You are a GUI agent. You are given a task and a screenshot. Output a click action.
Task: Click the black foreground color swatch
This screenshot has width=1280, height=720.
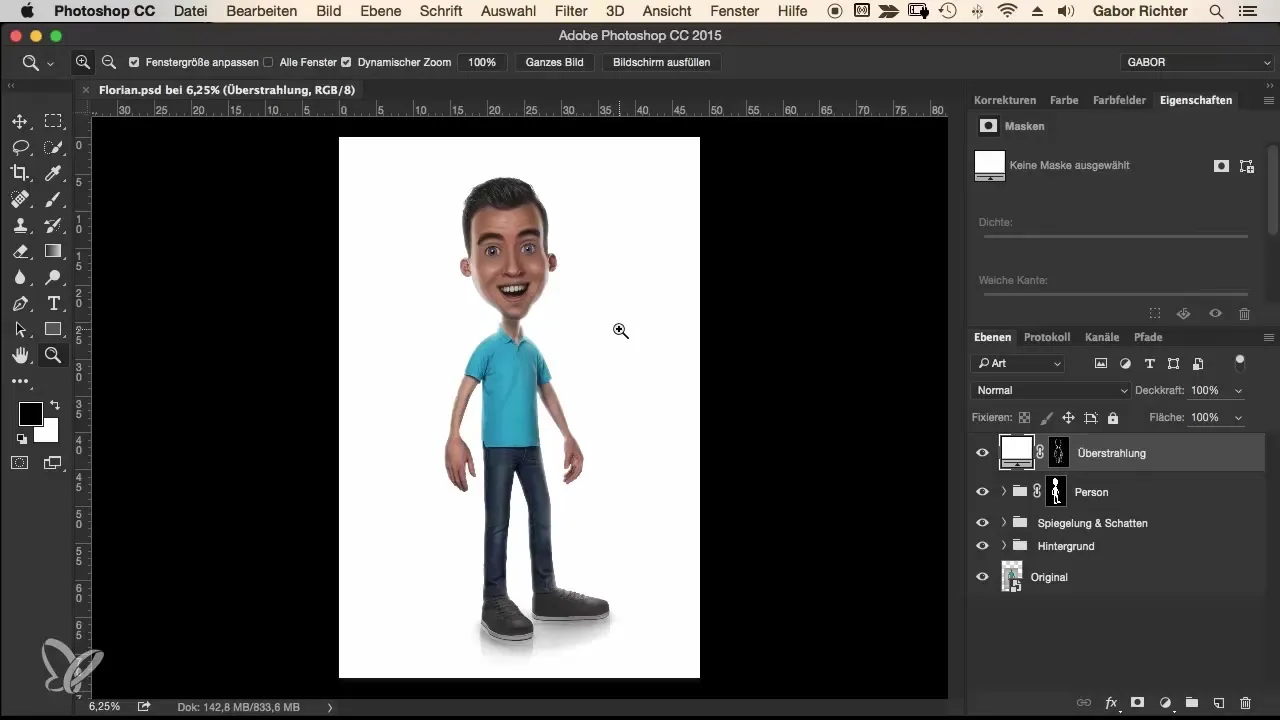(x=30, y=413)
